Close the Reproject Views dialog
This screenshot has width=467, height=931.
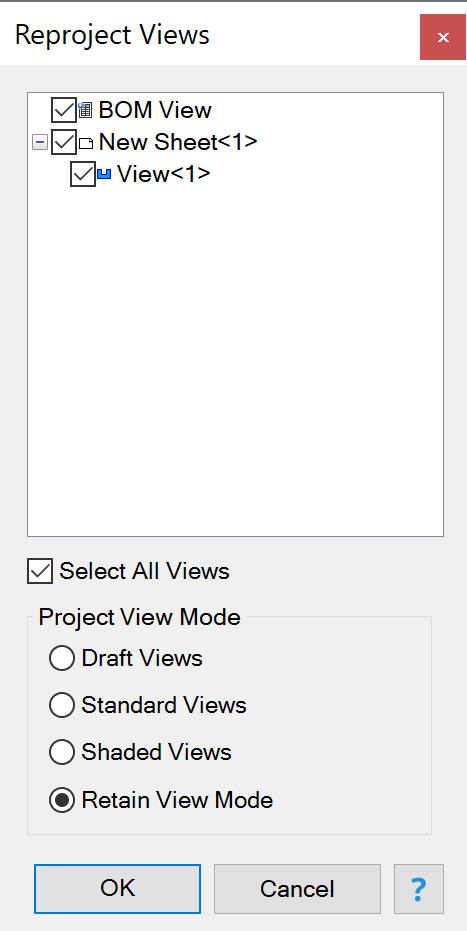443,37
